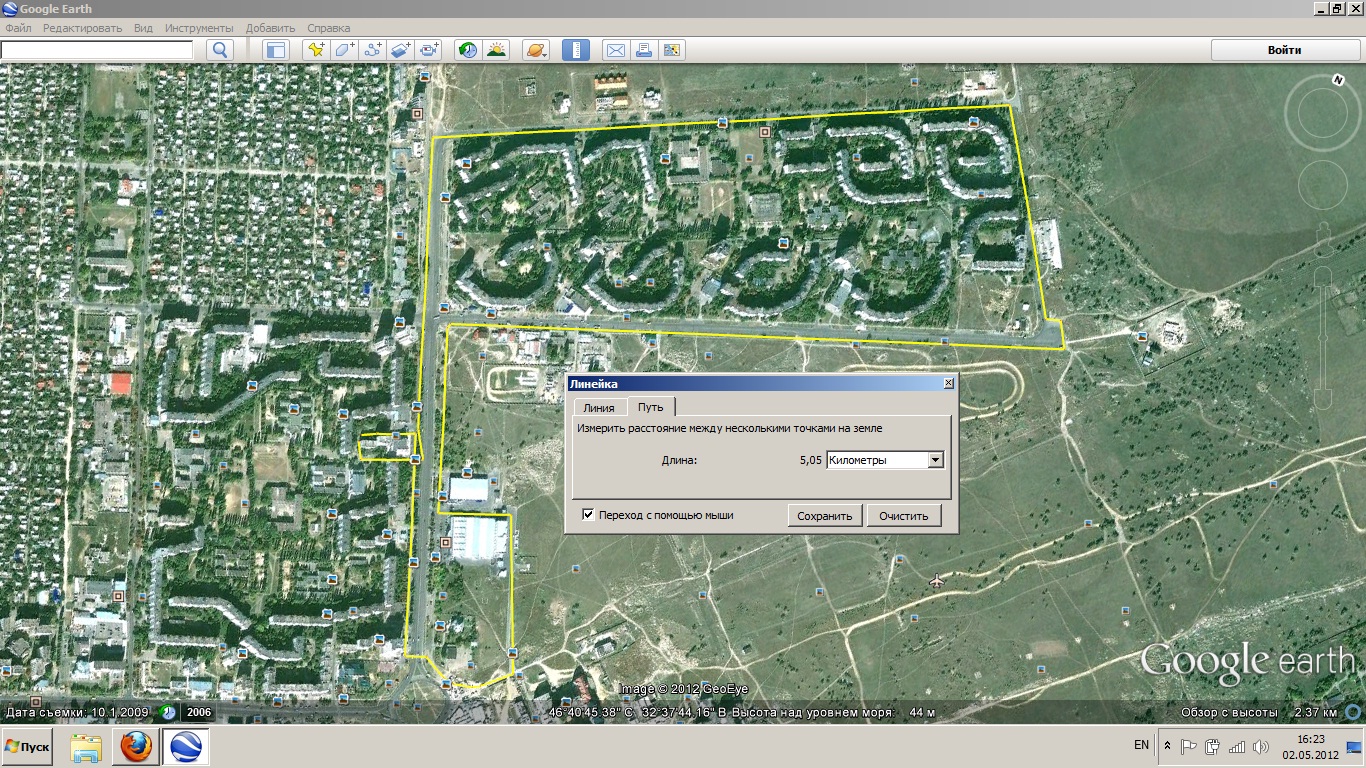
Task: Open the Инструменты menu
Action: pos(199,28)
